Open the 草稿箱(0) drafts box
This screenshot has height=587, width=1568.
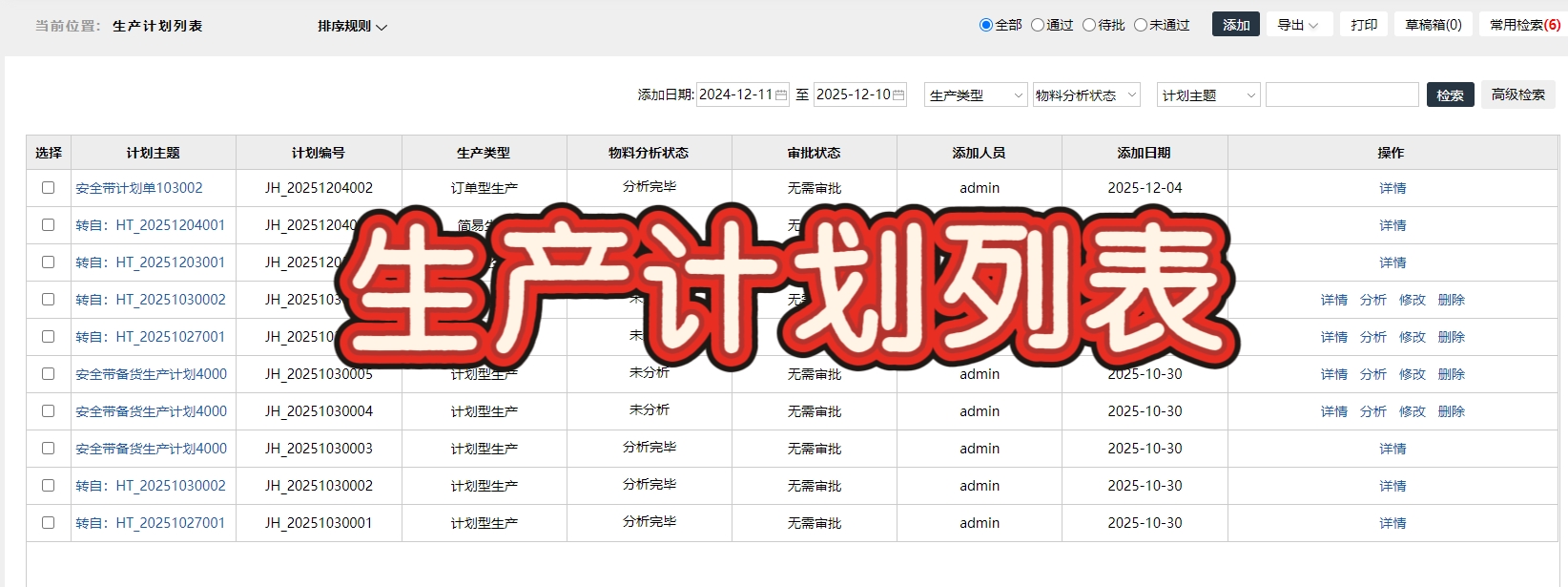pyautogui.click(x=1434, y=25)
